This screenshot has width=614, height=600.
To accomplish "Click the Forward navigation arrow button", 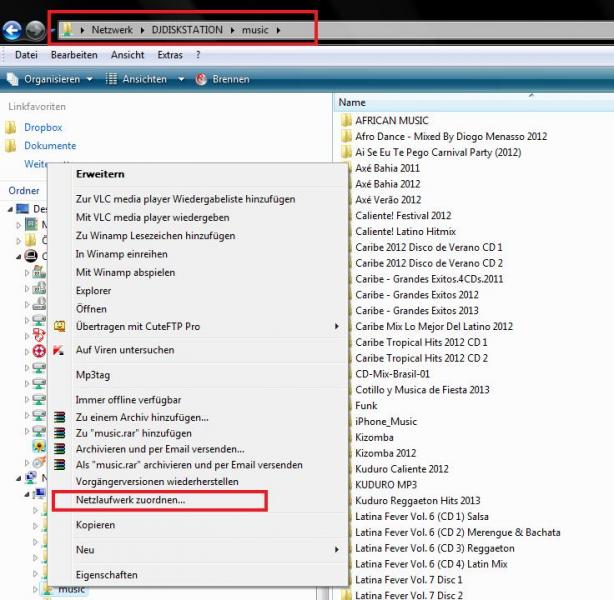I will click(36, 30).
